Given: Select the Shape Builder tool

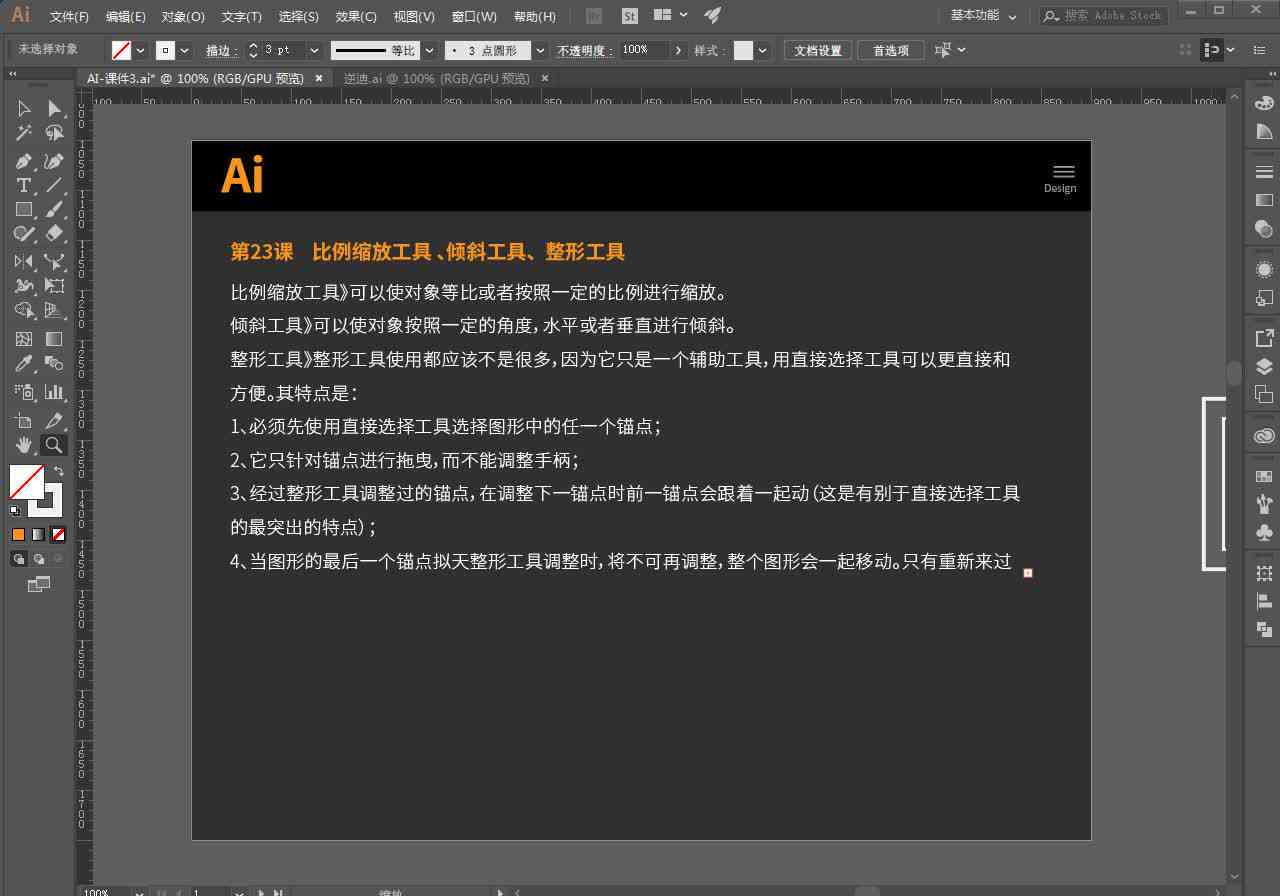Looking at the screenshot, I should (24, 311).
